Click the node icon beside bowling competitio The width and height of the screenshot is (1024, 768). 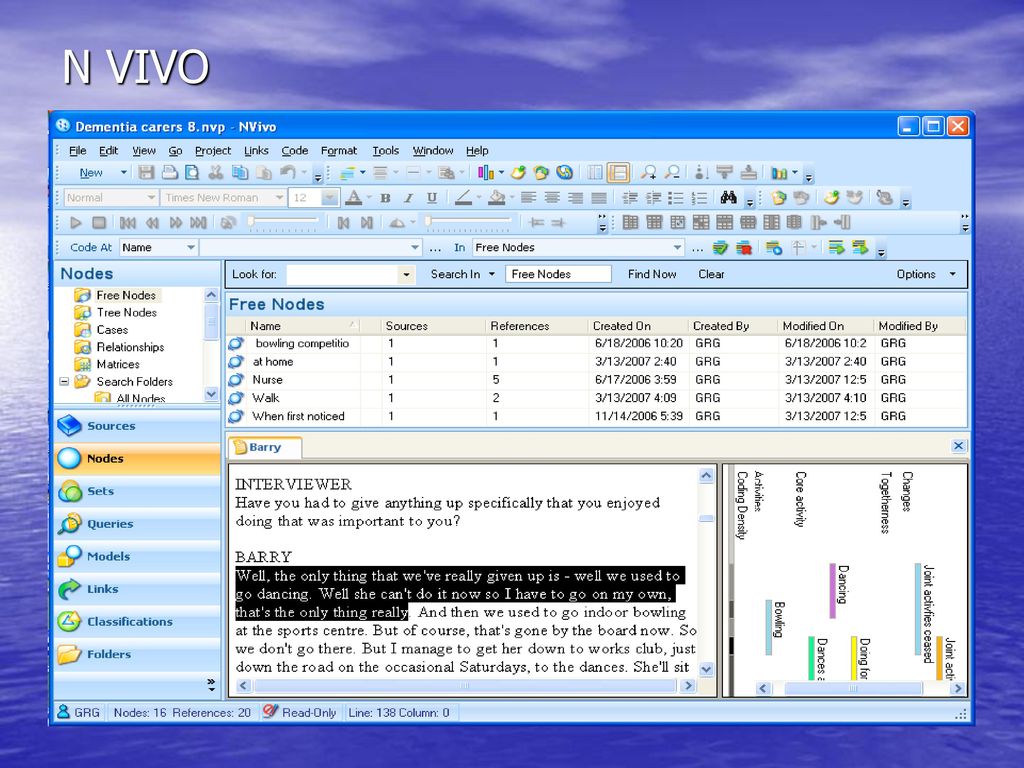coord(236,344)
